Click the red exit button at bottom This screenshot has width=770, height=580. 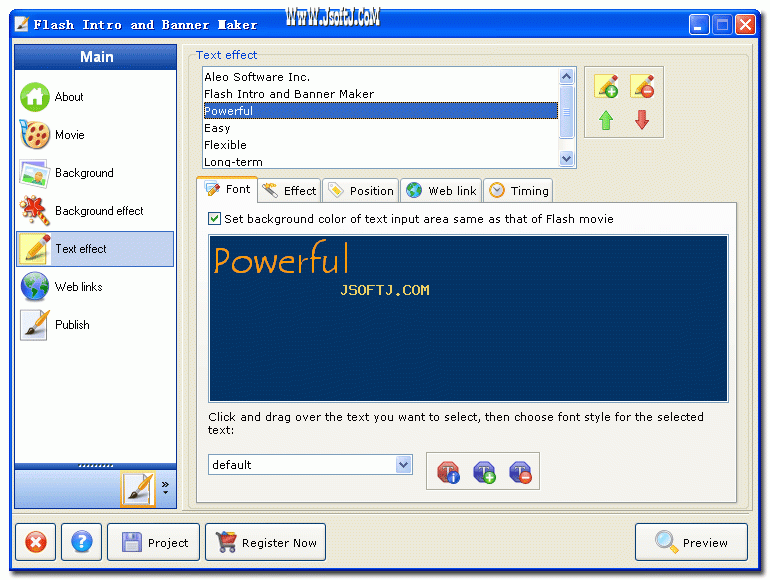pyautogui.click(x=35, y=542)
